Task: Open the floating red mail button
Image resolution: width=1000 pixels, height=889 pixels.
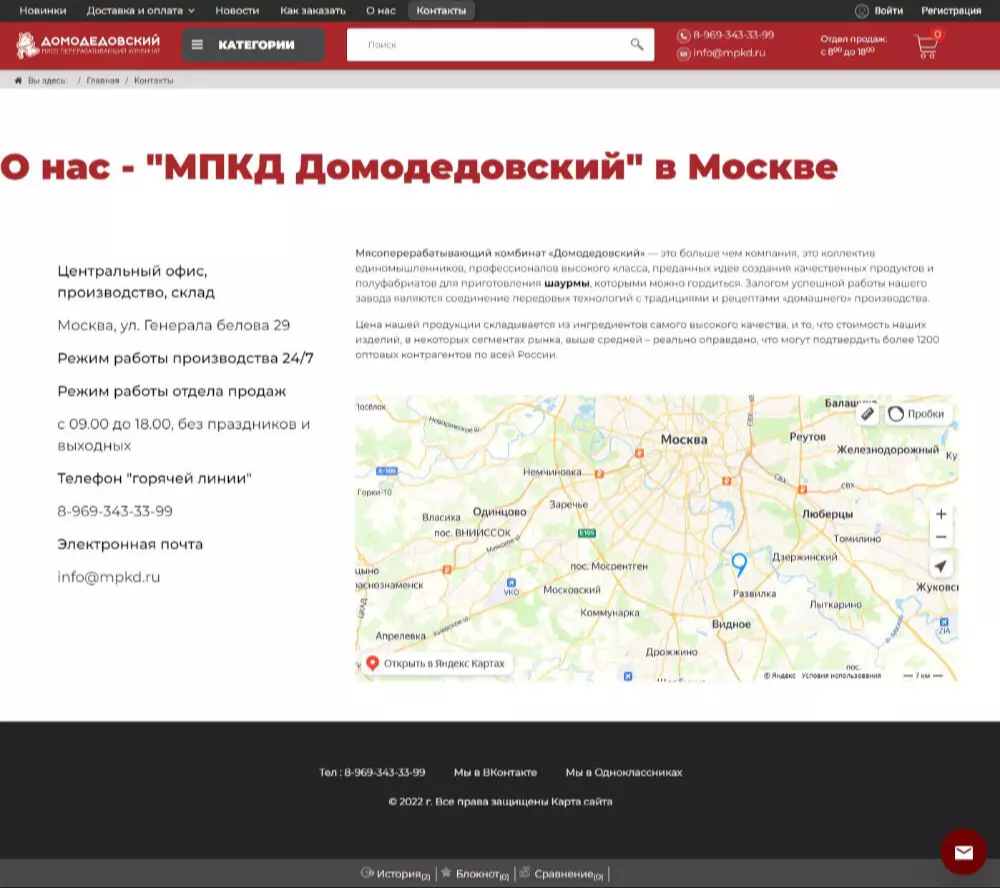Action: 964,852
